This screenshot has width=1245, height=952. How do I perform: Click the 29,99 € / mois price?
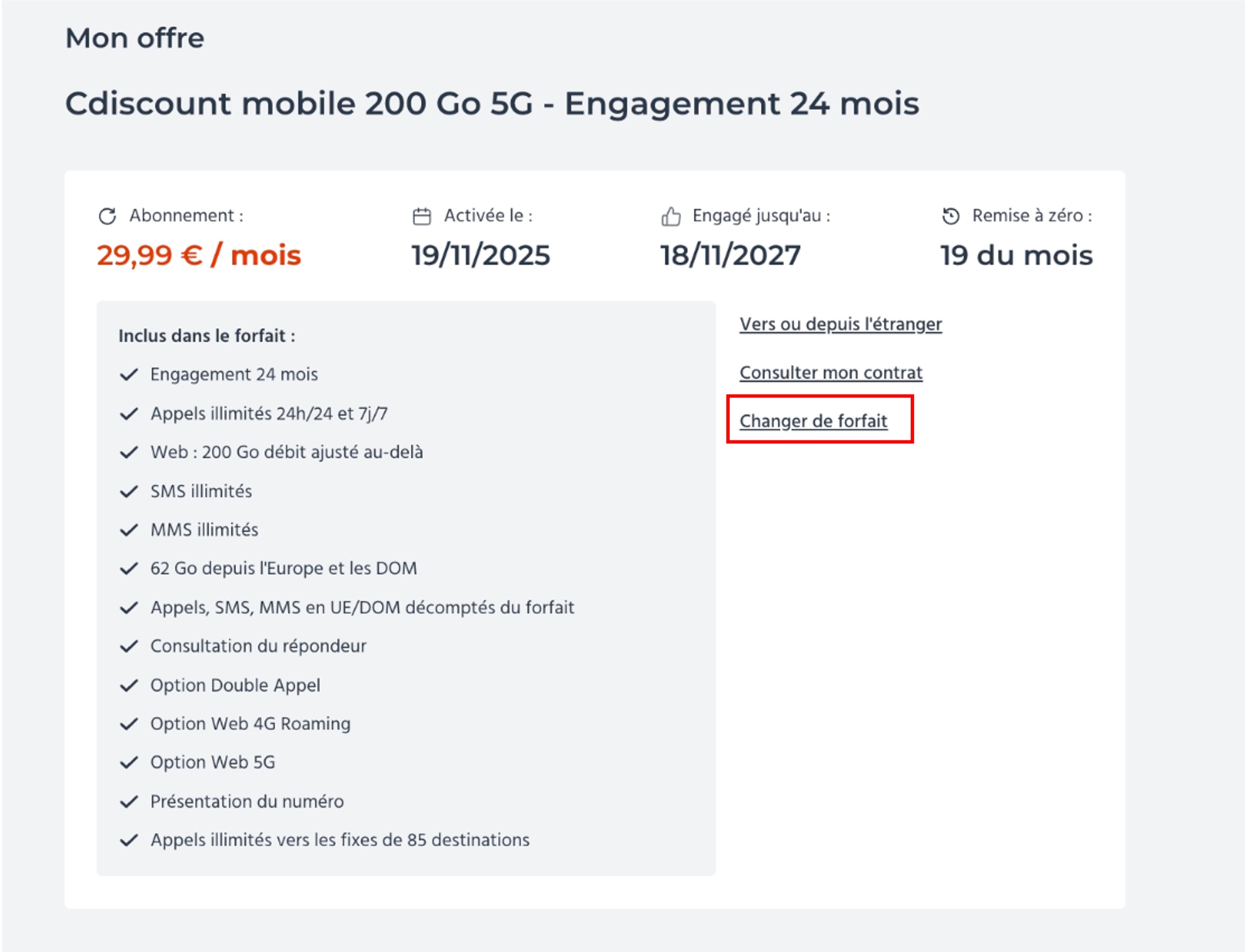(199, 255)
